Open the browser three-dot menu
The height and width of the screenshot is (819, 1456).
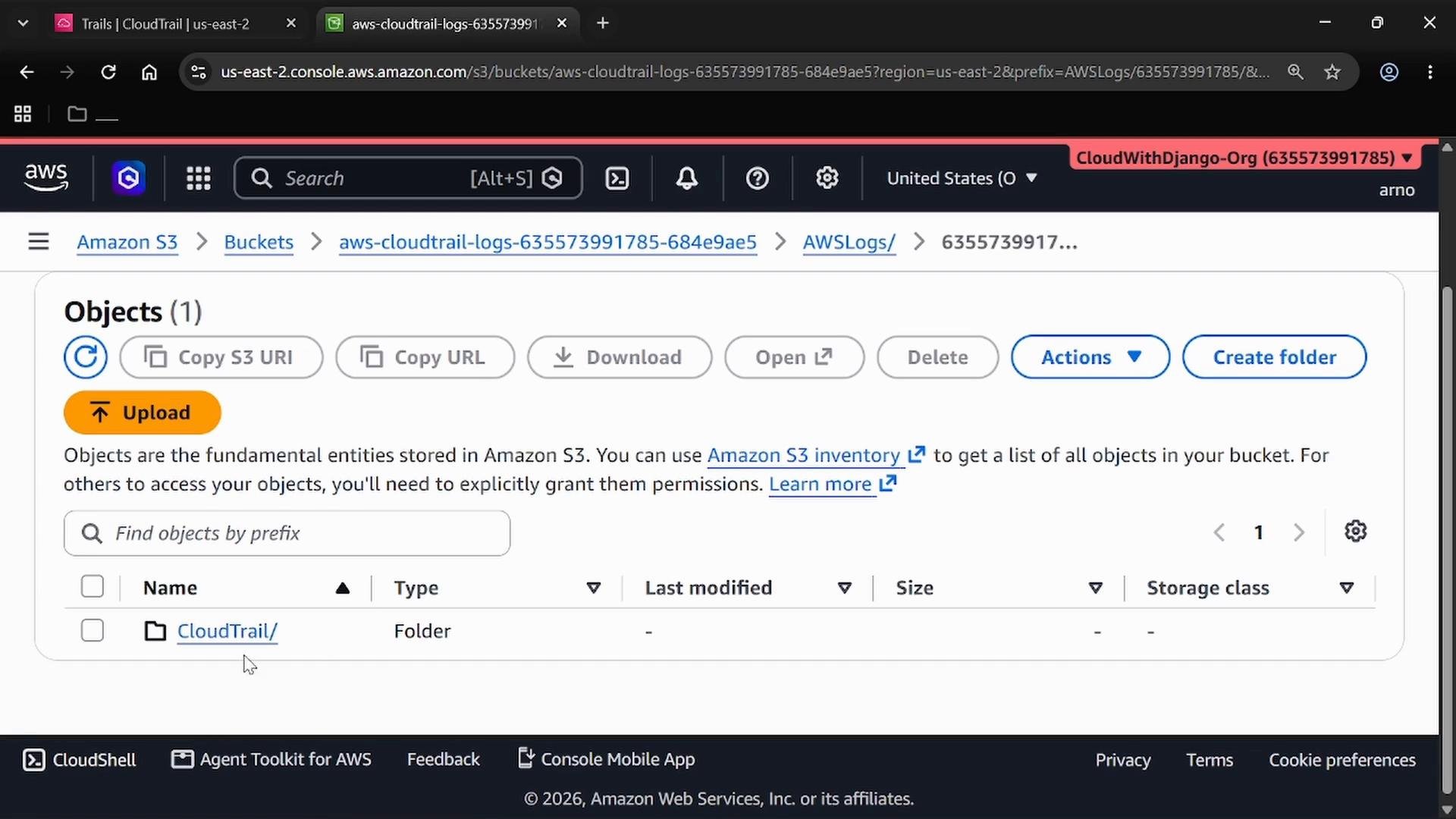pyautogui.click(x=1430, y=72)
